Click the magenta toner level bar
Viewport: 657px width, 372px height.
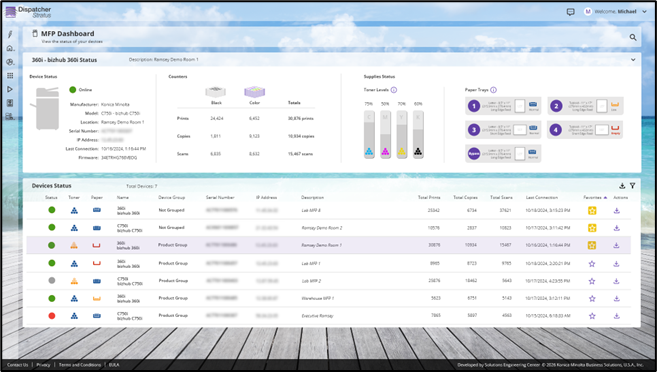point(385,134)
